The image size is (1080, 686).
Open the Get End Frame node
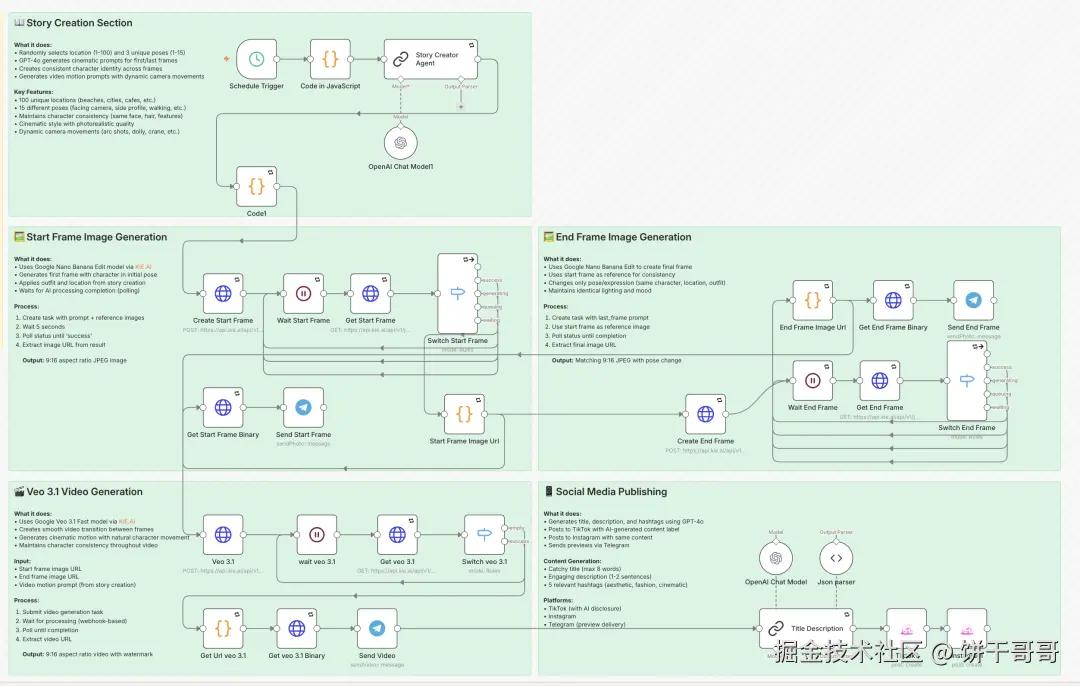pyautogui.click(x=880, y=381)
